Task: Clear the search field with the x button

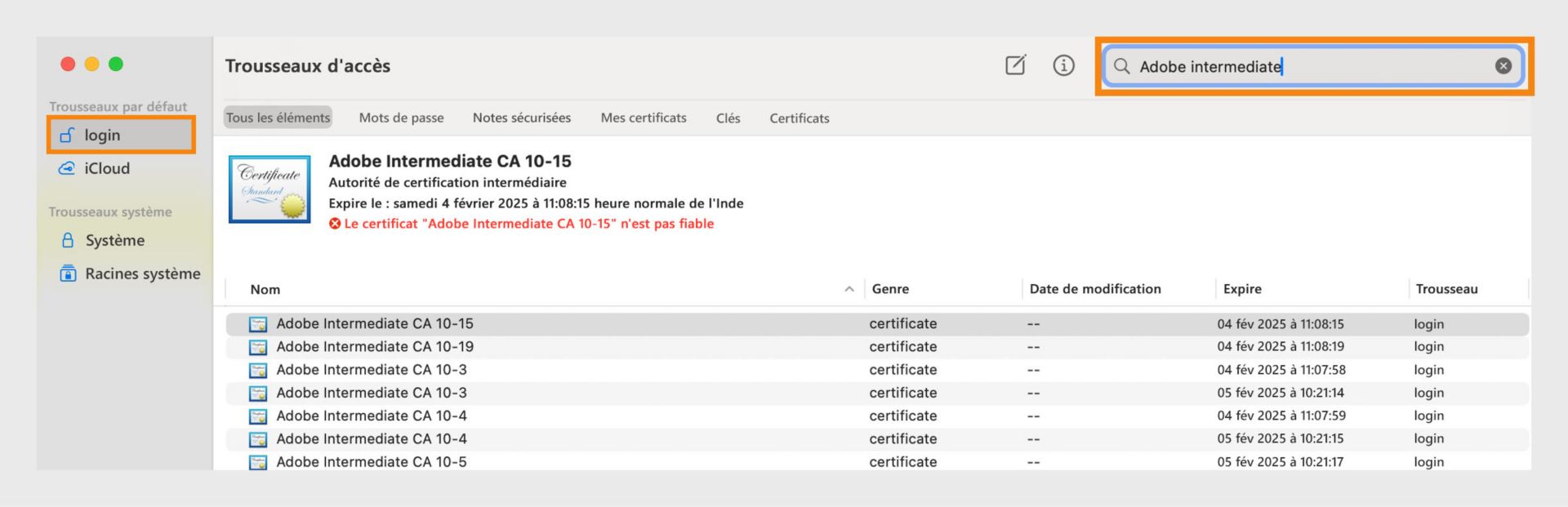Action: click(x=1503, y=66)
